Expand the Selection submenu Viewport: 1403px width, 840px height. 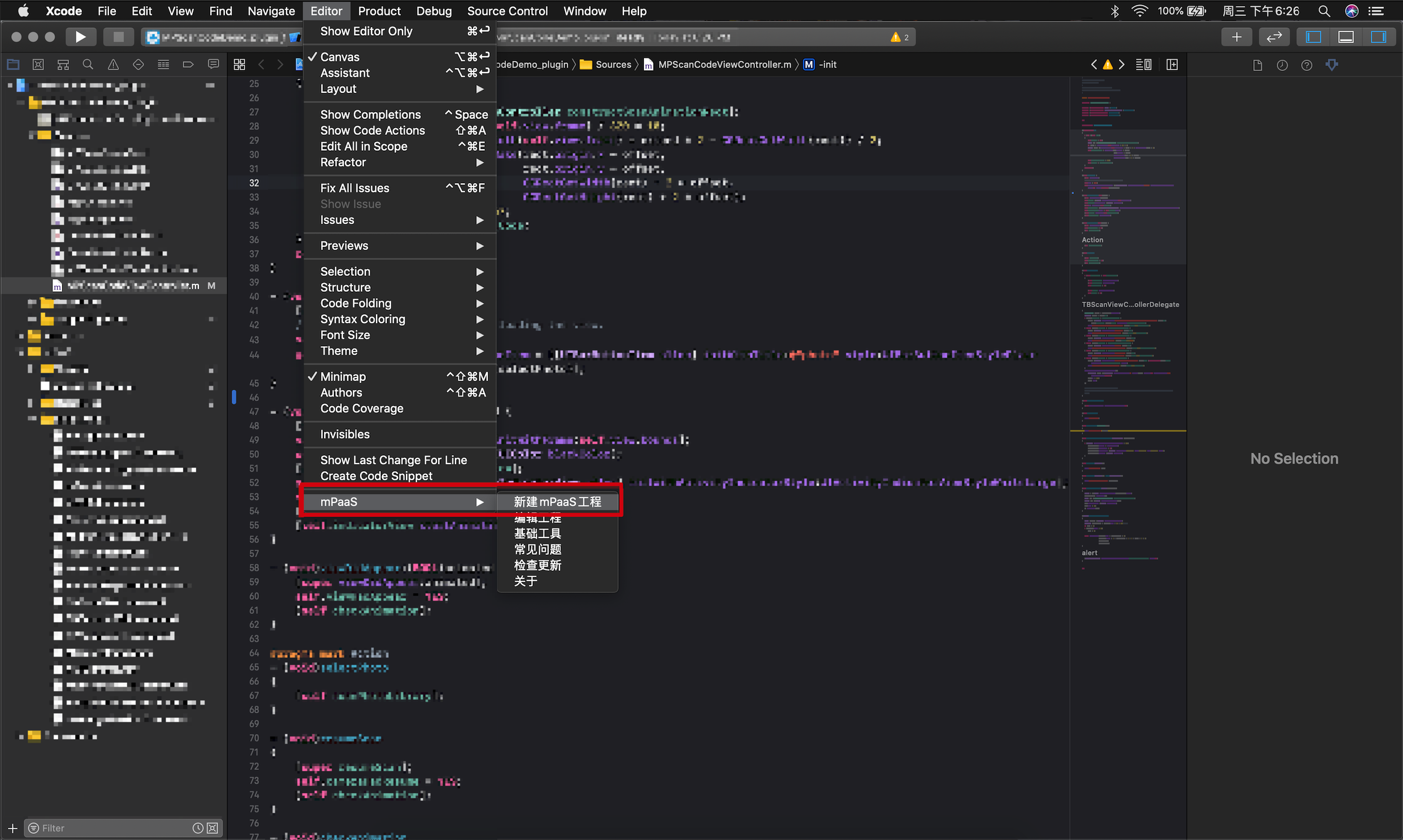pyautogui.click(x=400, y=272)
